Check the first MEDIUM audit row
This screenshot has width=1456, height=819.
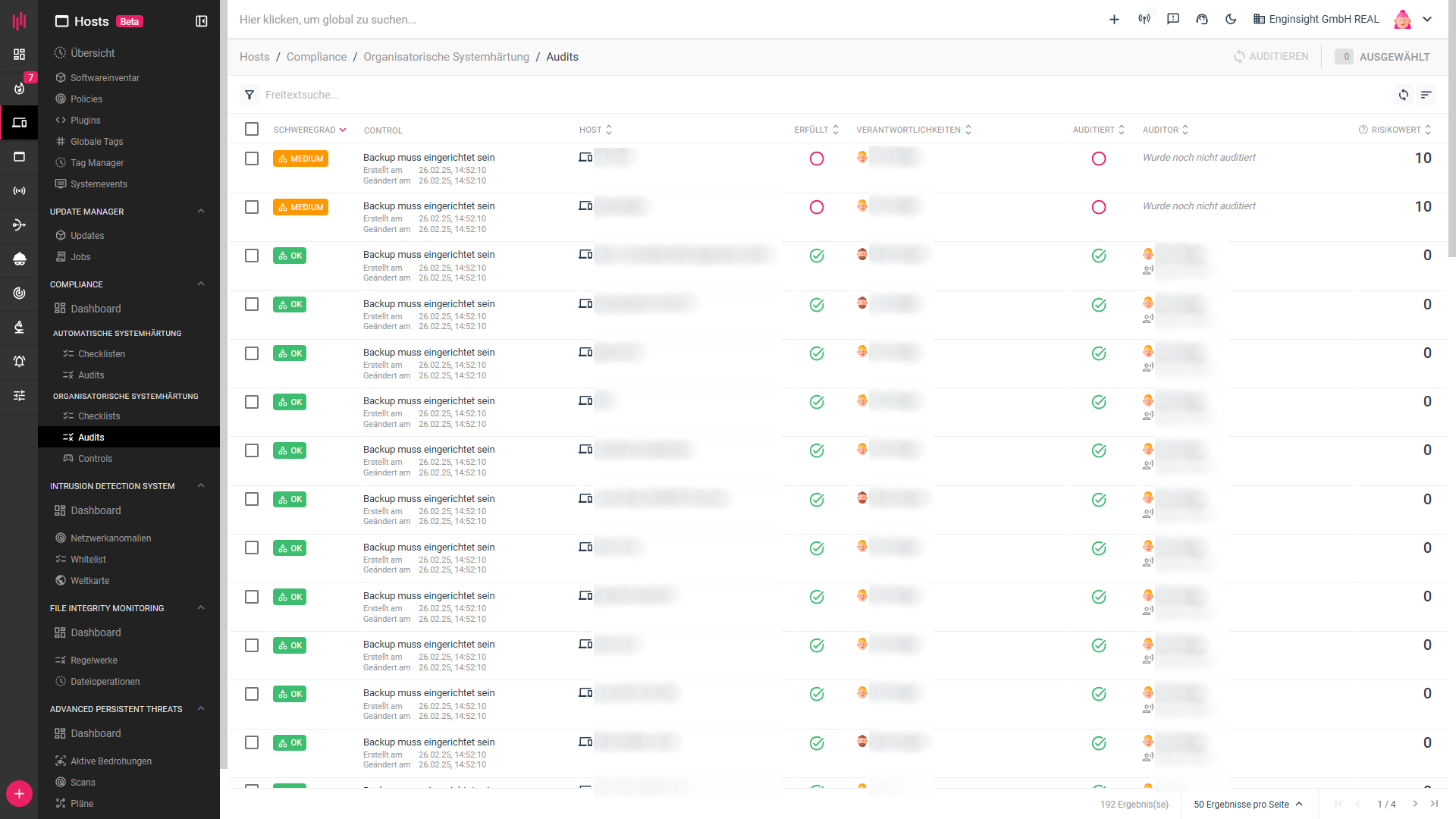[252, 158]
